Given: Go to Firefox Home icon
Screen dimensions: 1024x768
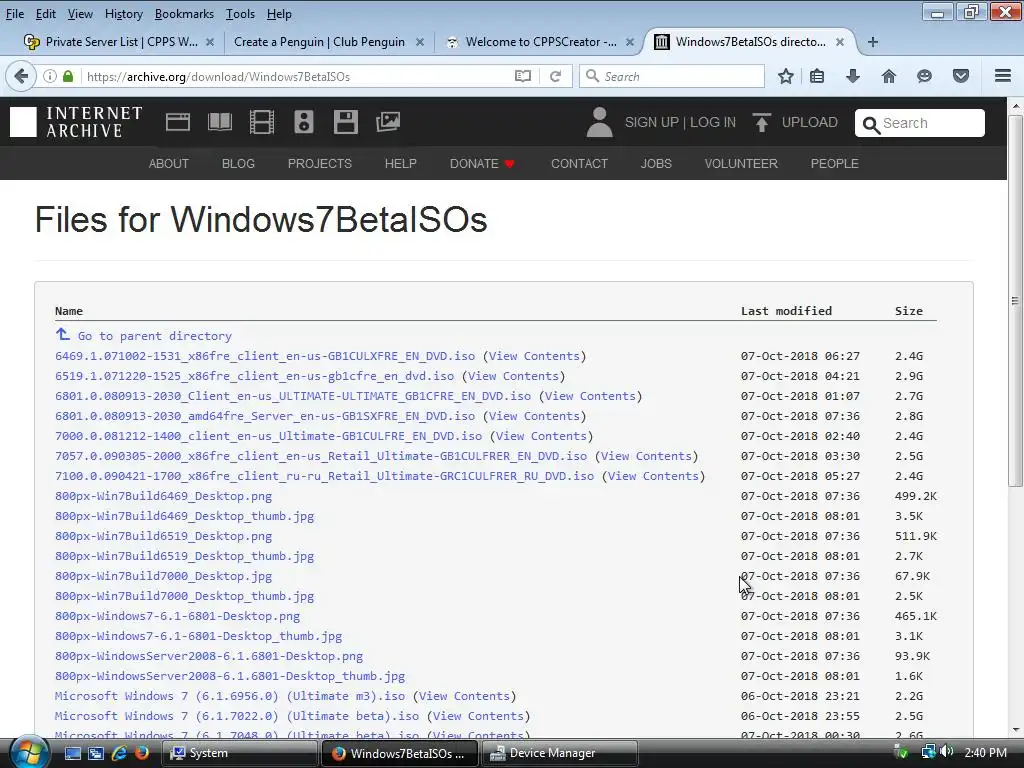Looking at the screenshot, I should click(x=888, y=76).
